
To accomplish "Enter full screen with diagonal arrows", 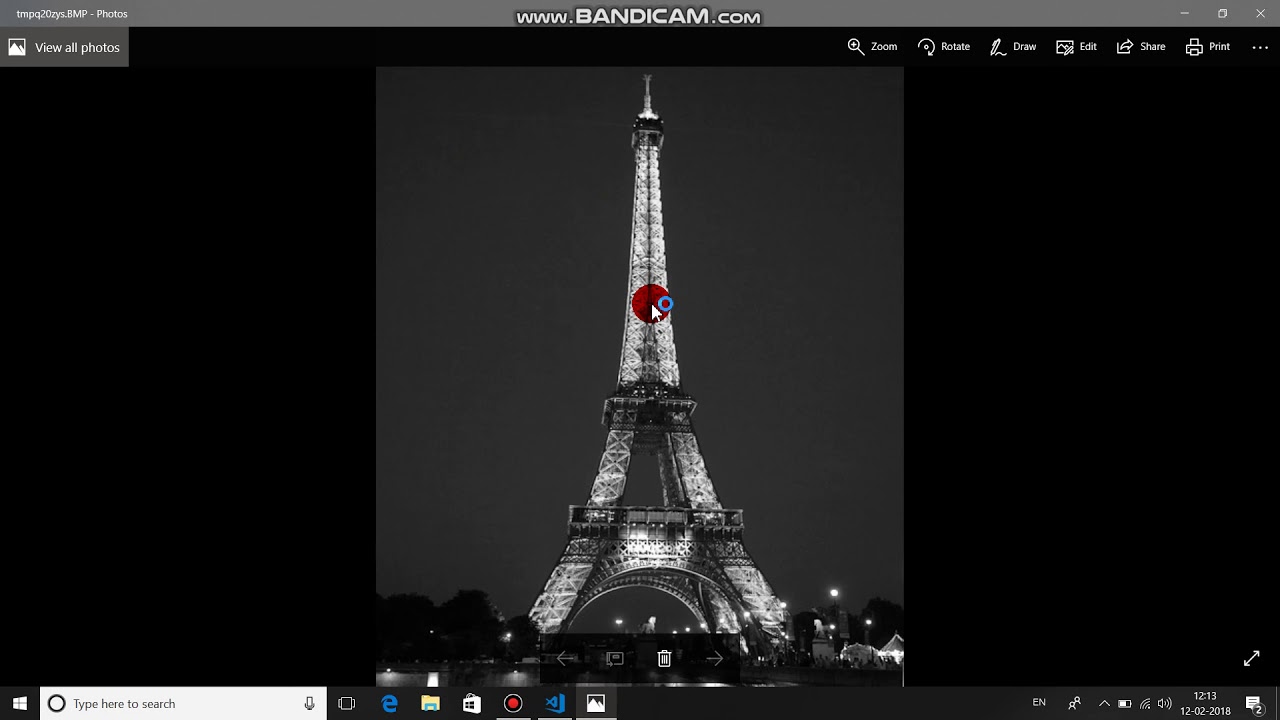I will click(1251, 658).
